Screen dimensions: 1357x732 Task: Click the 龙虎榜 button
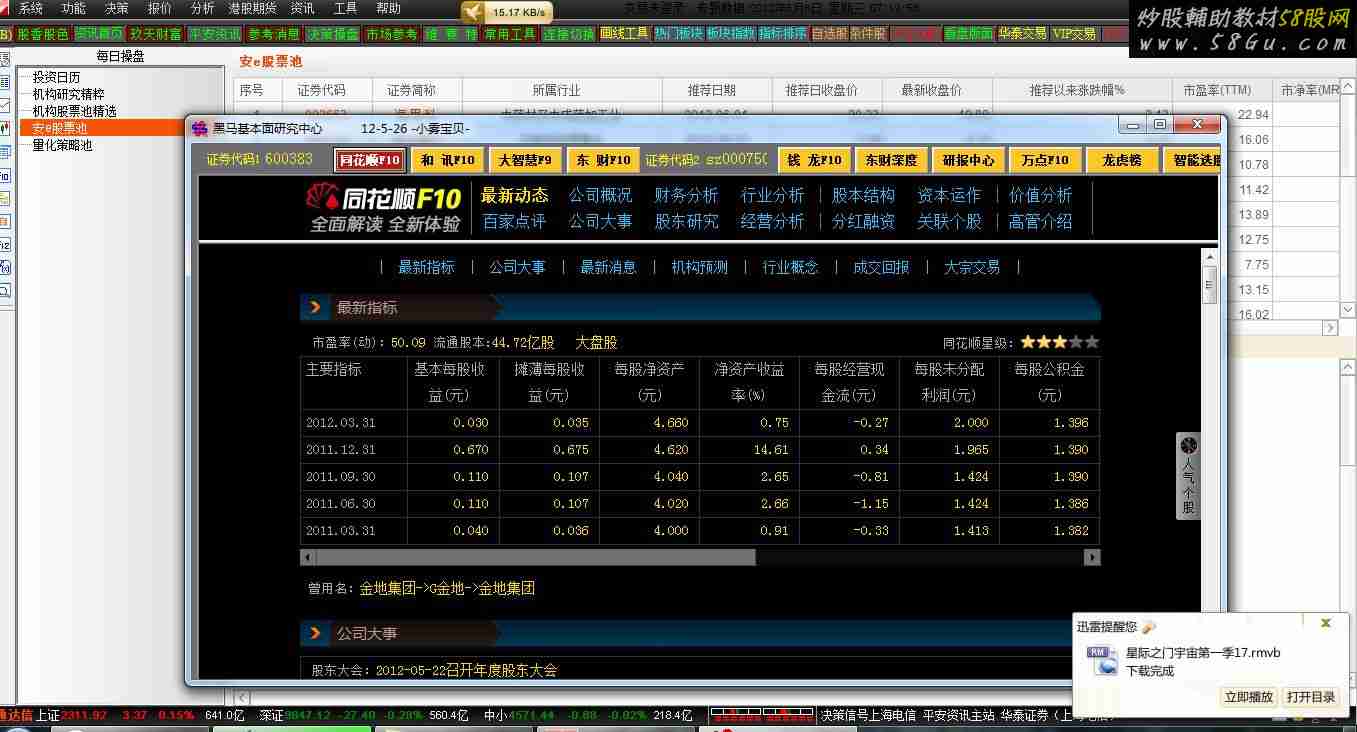[x=1123, y=160]
